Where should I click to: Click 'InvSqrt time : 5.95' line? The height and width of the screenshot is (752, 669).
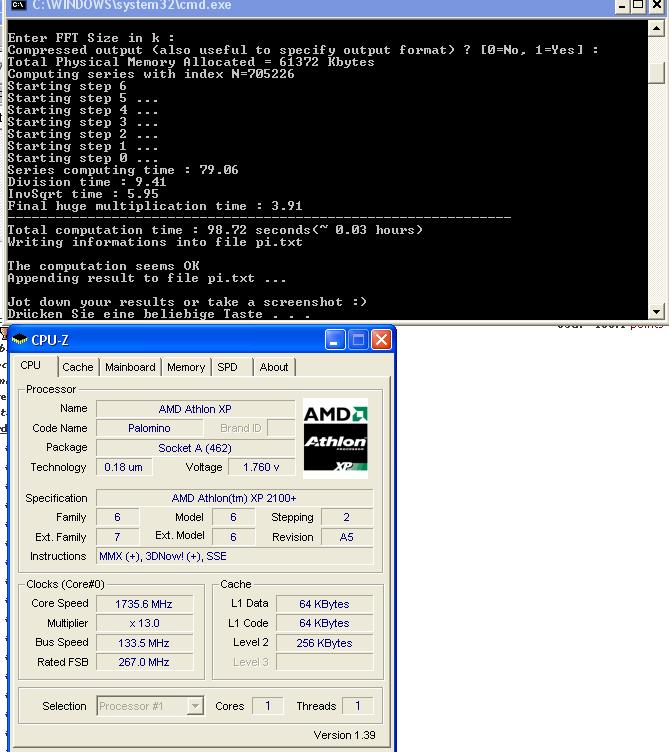click(x=83, y=194)
